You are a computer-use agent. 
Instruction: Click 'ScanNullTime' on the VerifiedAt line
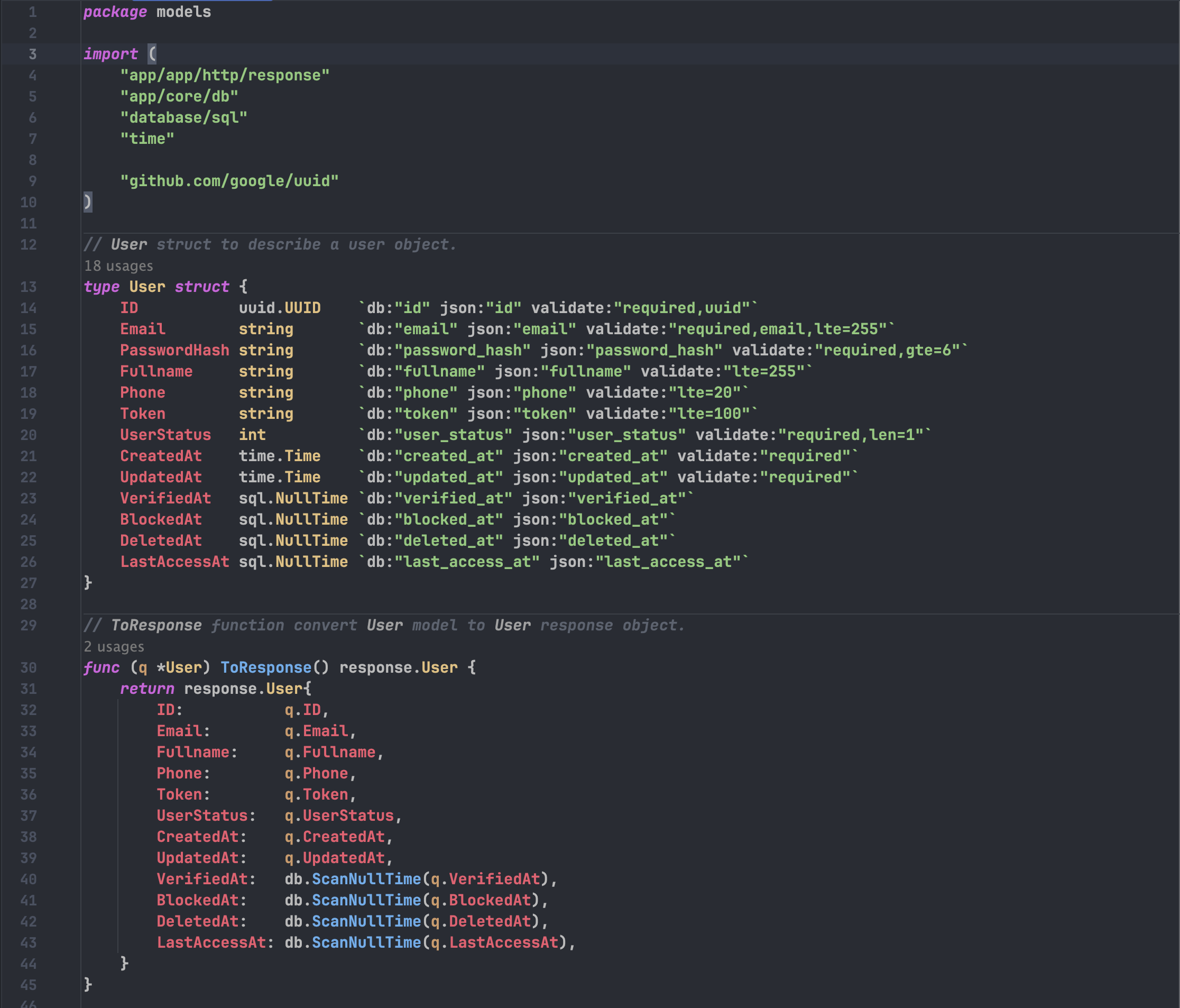click(x=367, y=879)
